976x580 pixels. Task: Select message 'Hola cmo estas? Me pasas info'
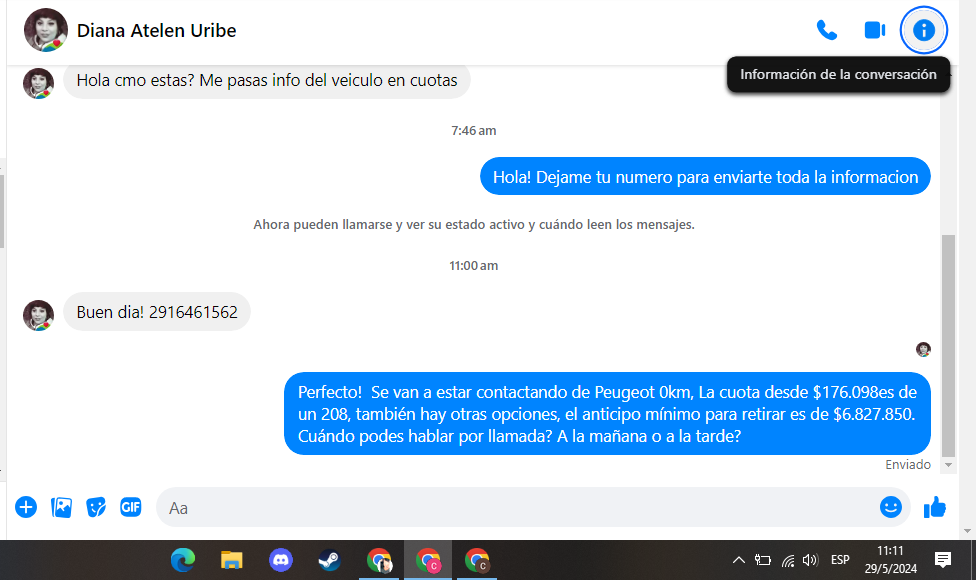point(266,80)
